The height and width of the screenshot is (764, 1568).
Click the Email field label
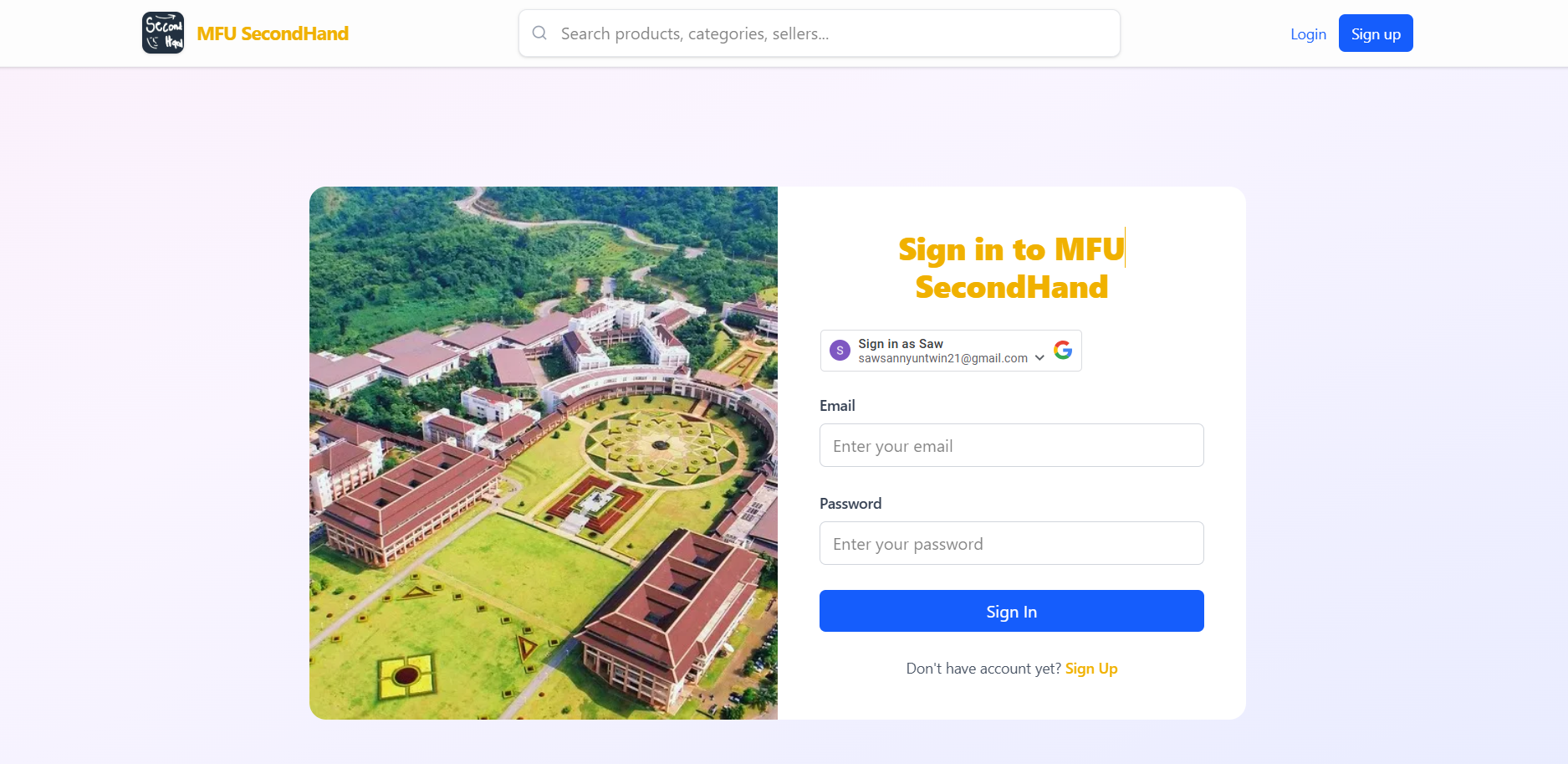click(837, 406)
